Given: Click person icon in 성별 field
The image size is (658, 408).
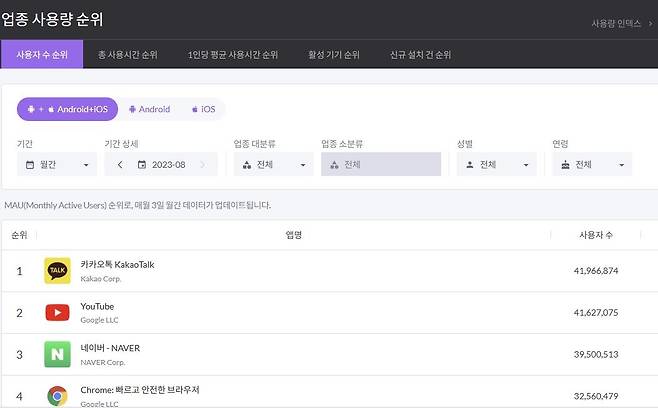Looking at the screenshot, I should [470, 165].
